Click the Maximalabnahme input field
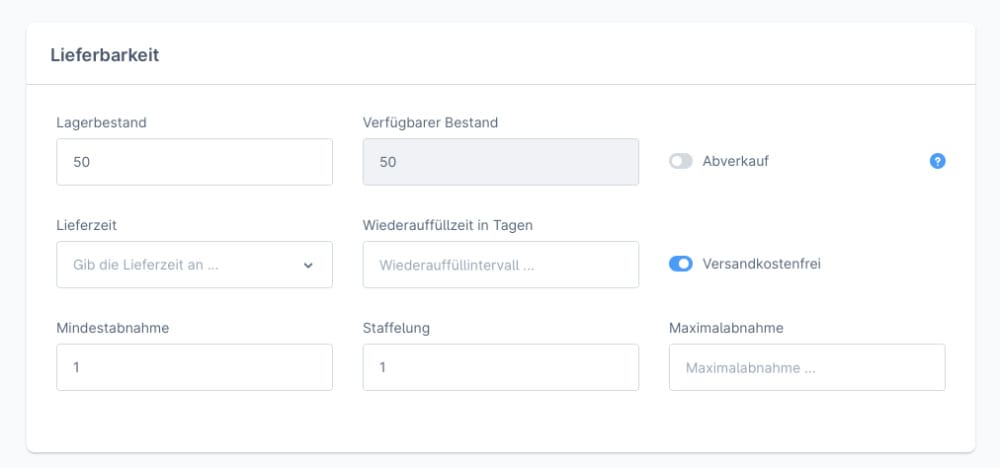The image size is (1000, 468). 806,367
